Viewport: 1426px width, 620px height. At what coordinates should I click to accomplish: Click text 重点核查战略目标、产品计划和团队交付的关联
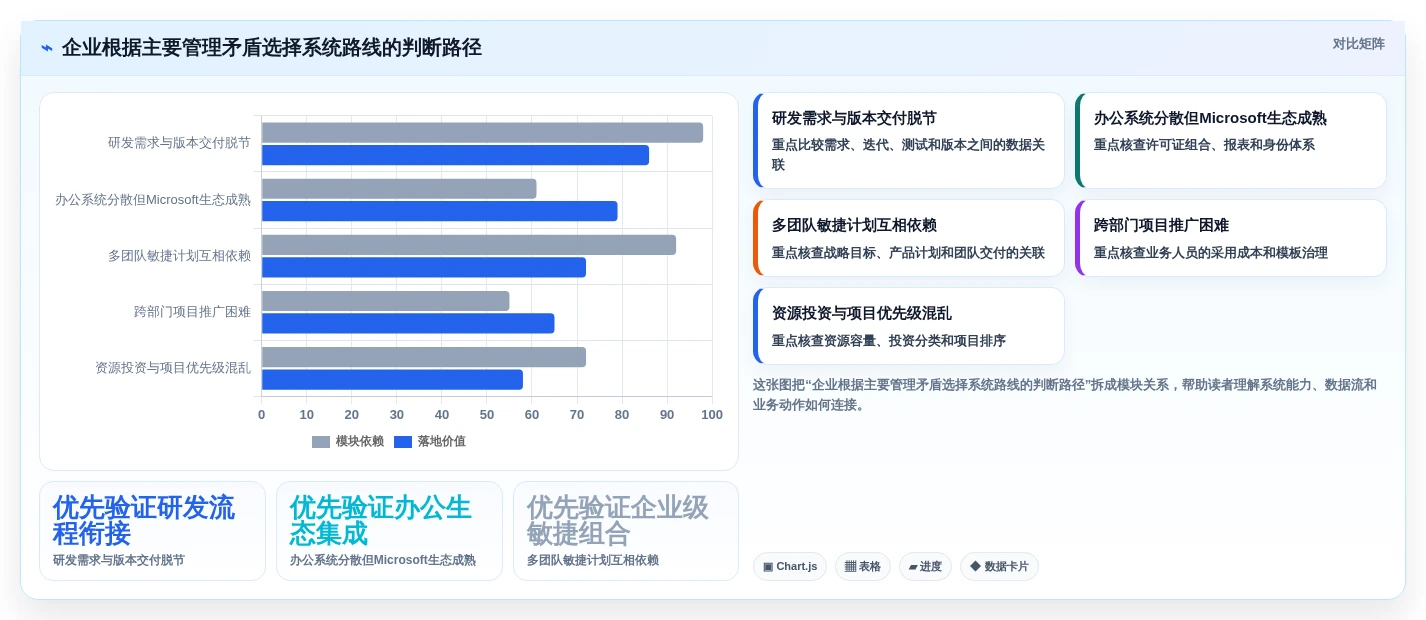click(908, 253)
